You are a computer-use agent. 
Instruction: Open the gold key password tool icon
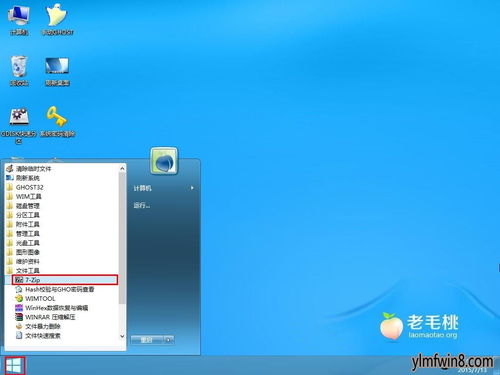(57, 122)
